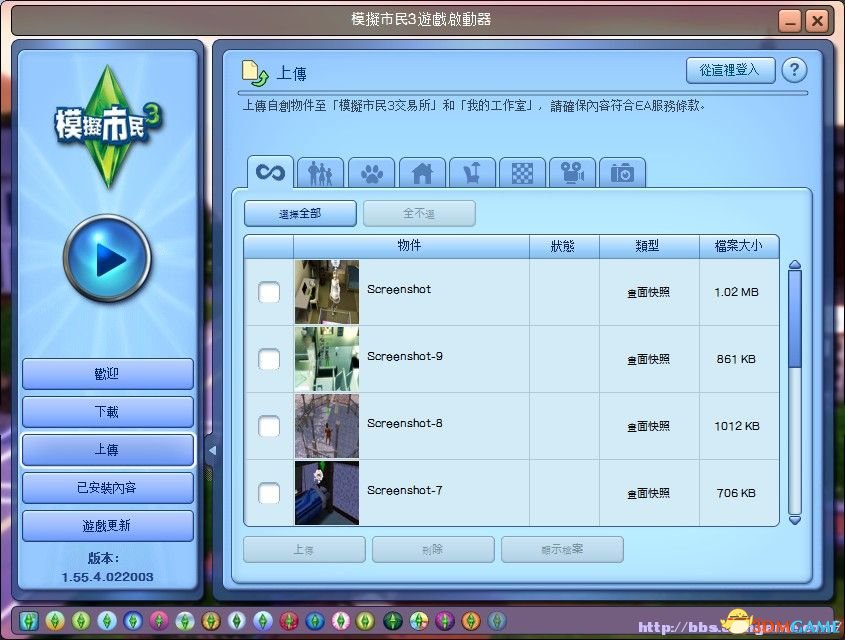Click the list scrollbar up arrow
The image size is (845, 640).
(x=795, y=265)
